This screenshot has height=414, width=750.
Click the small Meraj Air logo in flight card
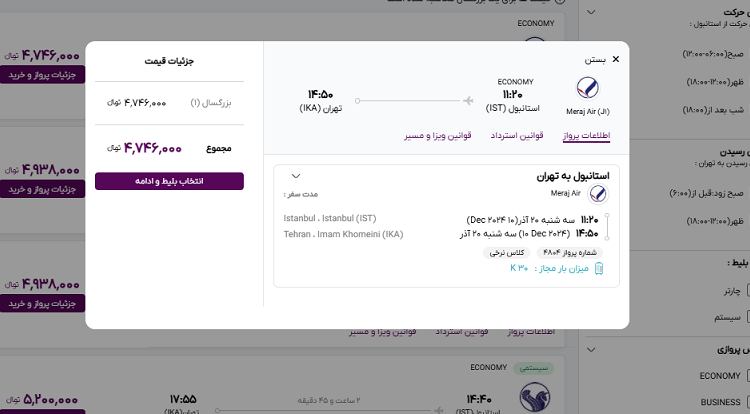click(598, 194)
